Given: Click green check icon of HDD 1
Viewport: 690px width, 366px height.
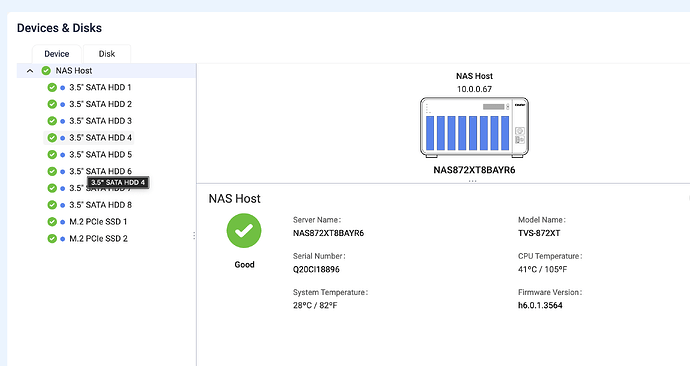Looking at the screenshot, I should (x=52, y=88).
